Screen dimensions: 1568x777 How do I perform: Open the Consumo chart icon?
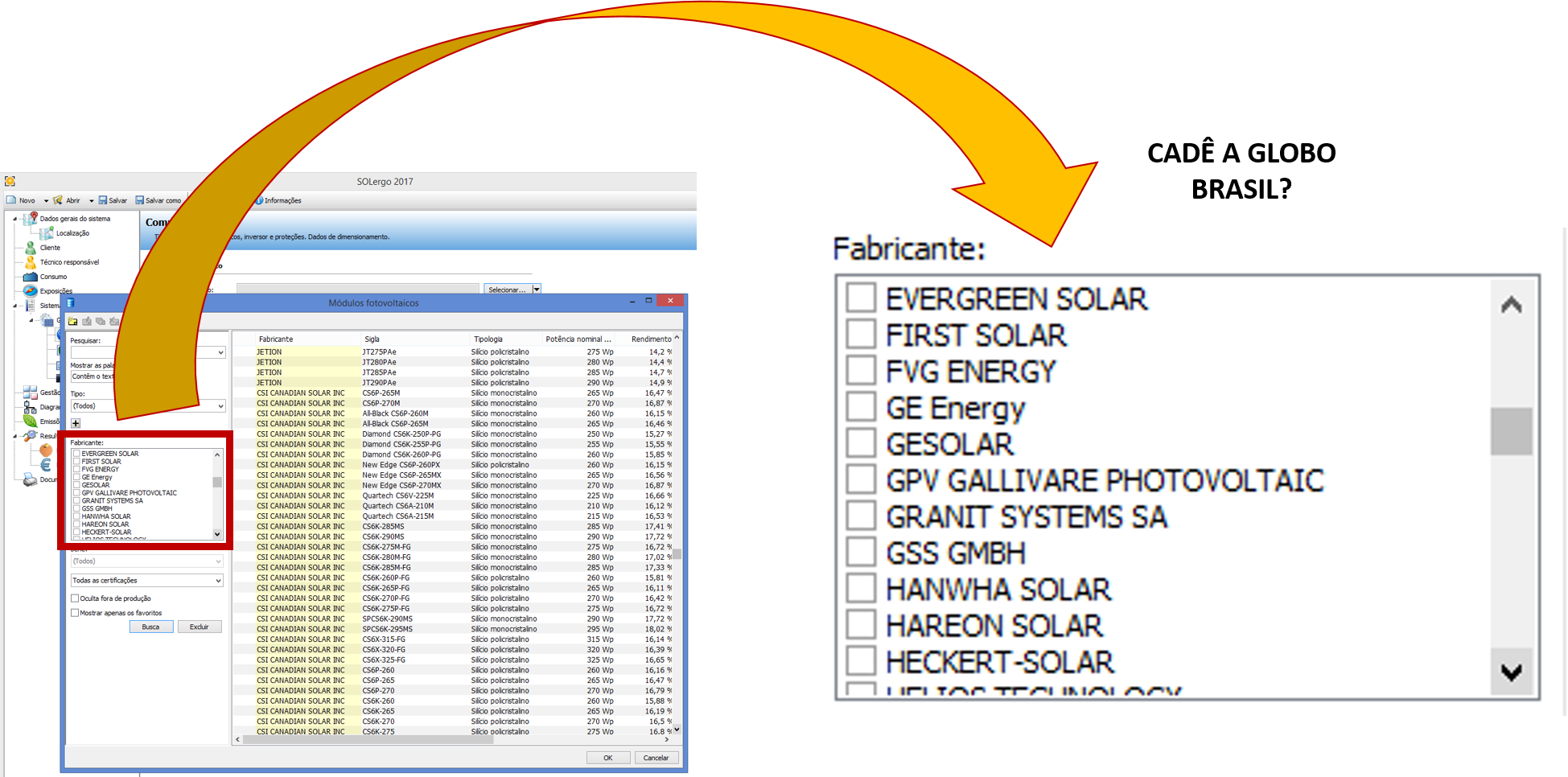[x=31, y=277]
